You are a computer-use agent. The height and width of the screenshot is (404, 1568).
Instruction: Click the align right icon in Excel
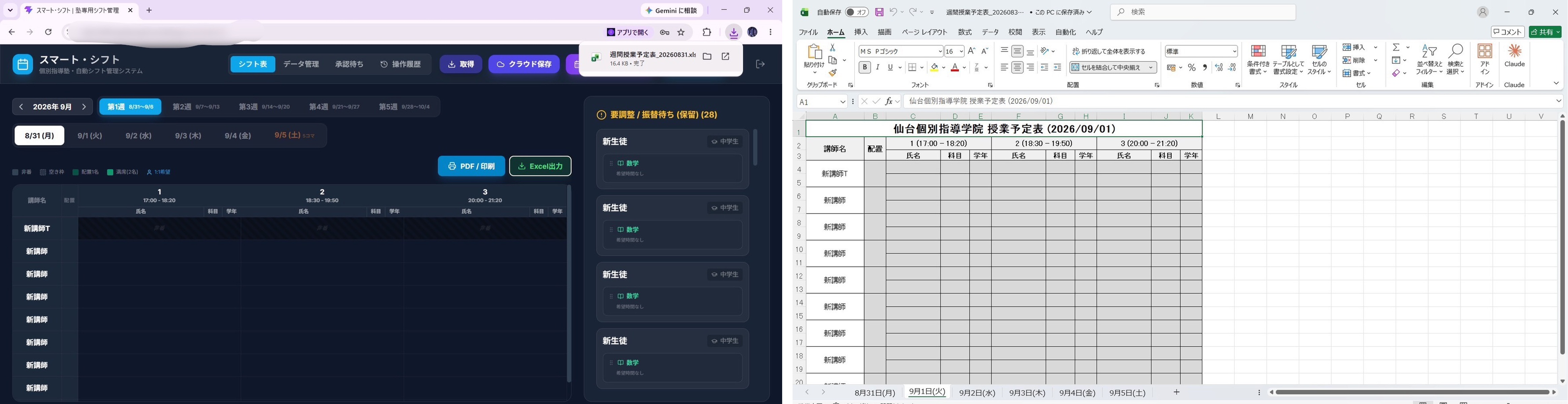coord(1031,68)
